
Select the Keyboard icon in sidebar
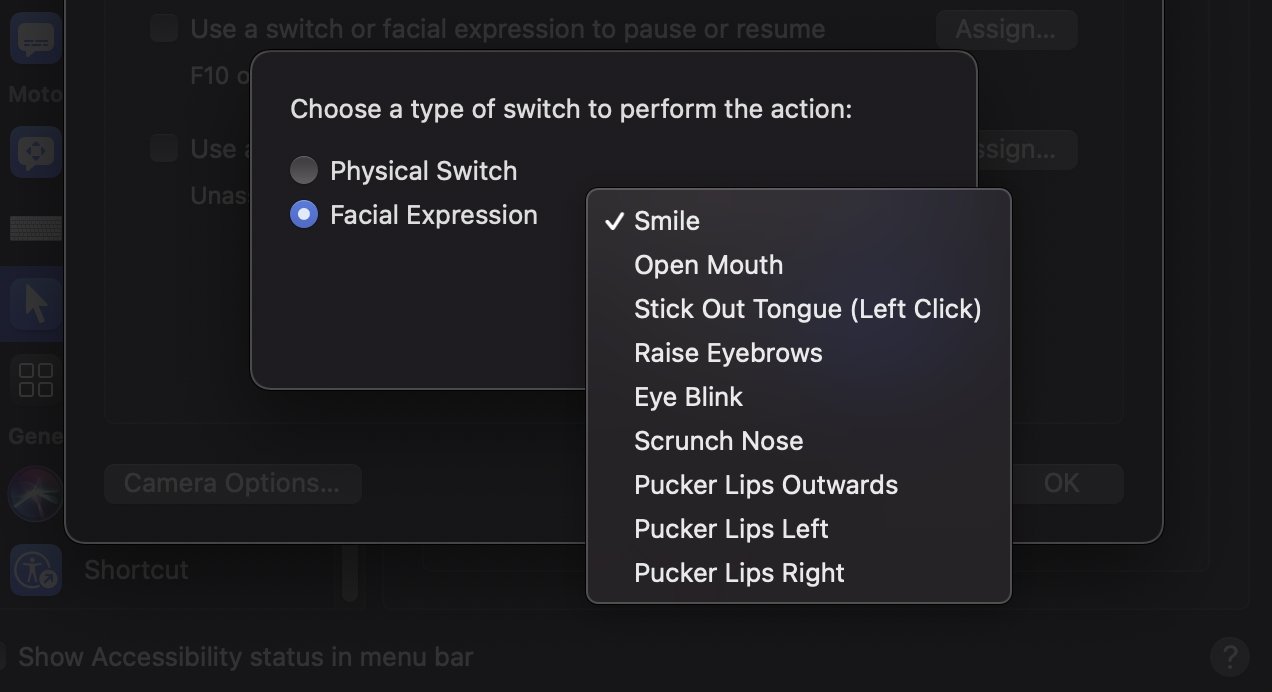point(36,229)
